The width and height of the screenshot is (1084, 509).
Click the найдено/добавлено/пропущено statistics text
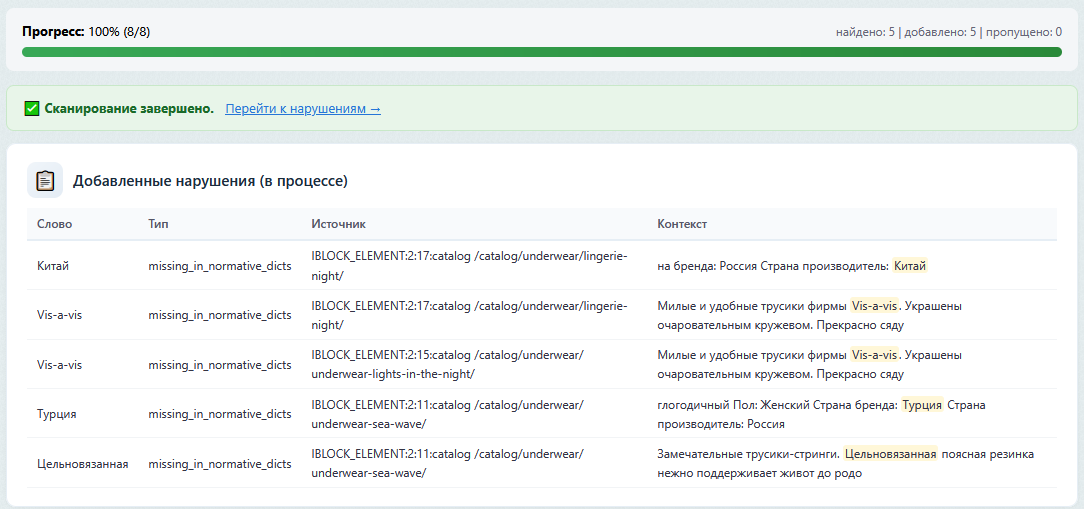(948, 32)
